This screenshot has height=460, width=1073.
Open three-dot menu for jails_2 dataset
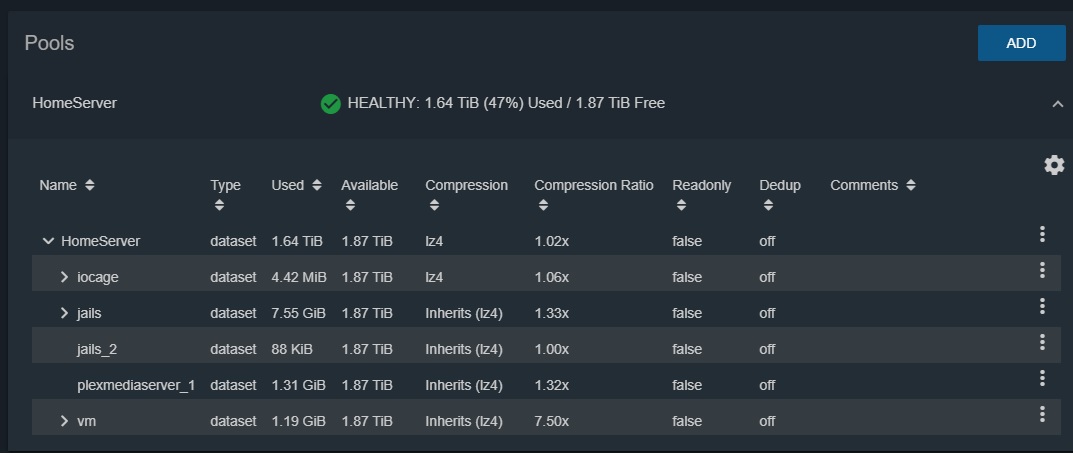pyautogui.click(x=1042, y=342)
